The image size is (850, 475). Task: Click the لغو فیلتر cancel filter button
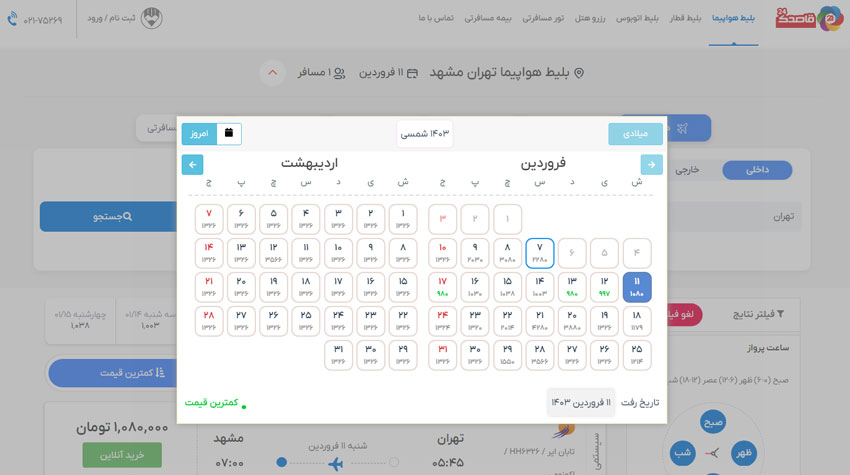tap(684, 314)
